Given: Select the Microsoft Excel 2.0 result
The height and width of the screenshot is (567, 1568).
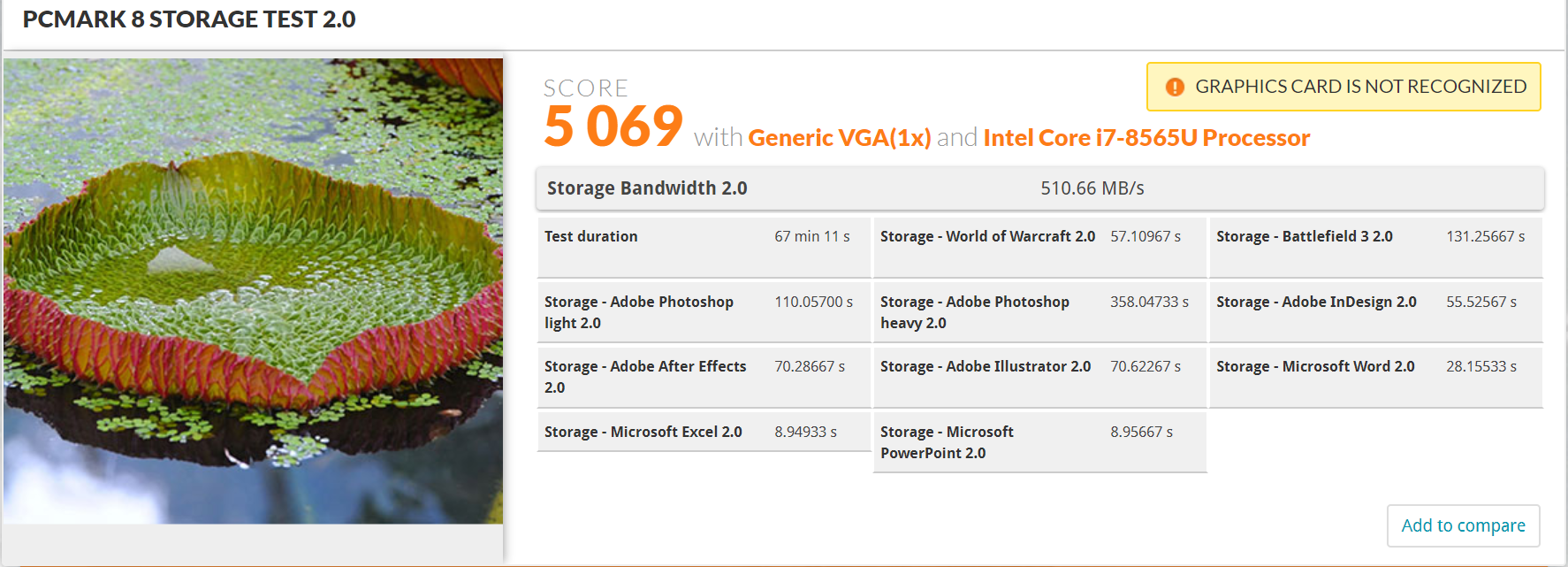Looking at the screenshot, I should point(703,433).
